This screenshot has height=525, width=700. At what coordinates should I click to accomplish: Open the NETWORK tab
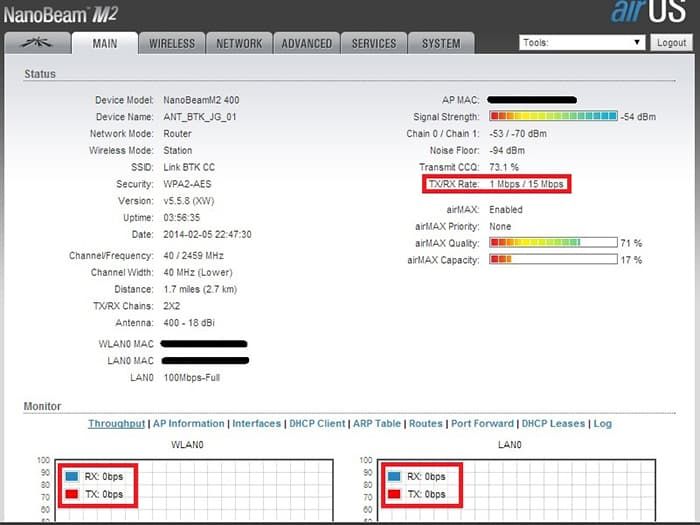239,43
